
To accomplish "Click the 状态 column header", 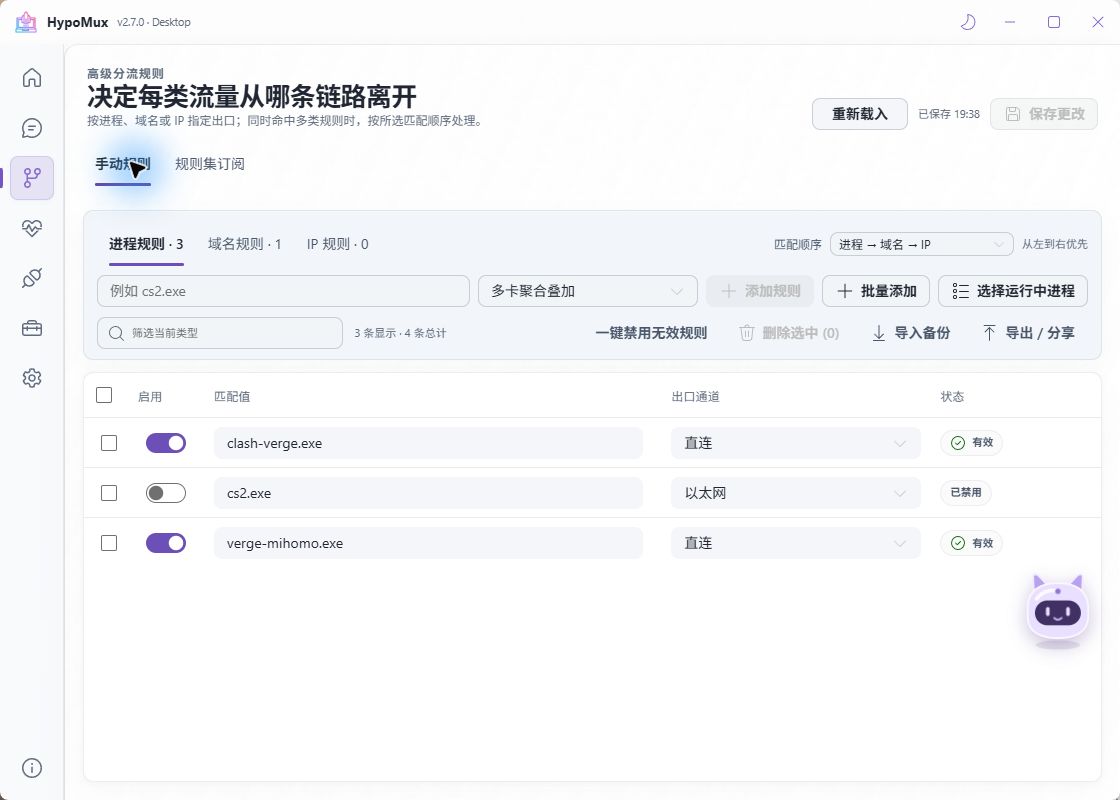I will 952,396.
